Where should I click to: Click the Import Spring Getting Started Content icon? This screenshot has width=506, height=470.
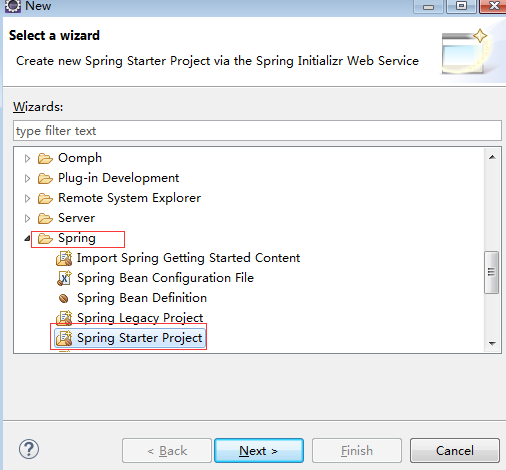tap(64, 258)
